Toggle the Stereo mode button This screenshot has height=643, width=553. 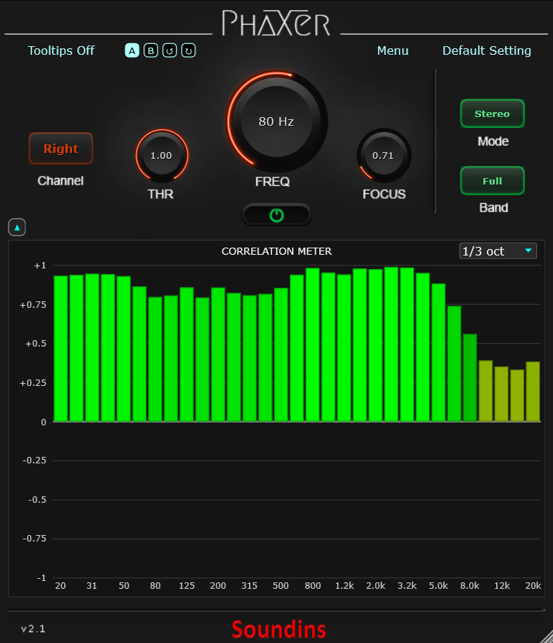(x=492, y=114)
